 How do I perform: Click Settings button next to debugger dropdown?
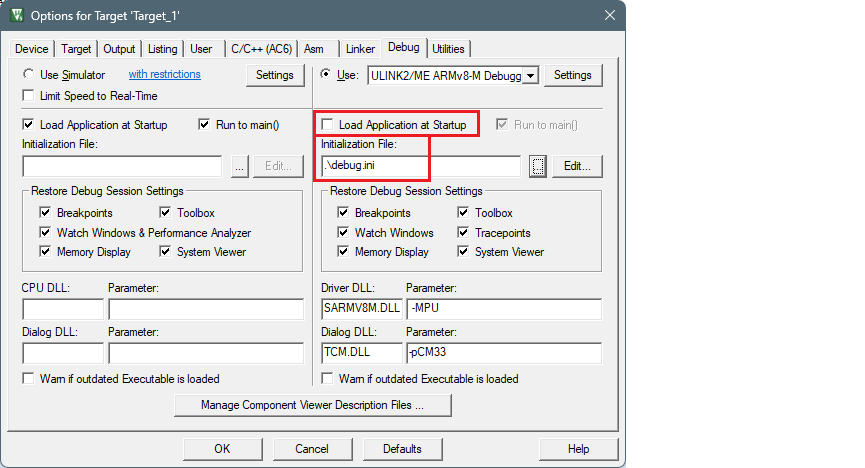tap(573, 75)
